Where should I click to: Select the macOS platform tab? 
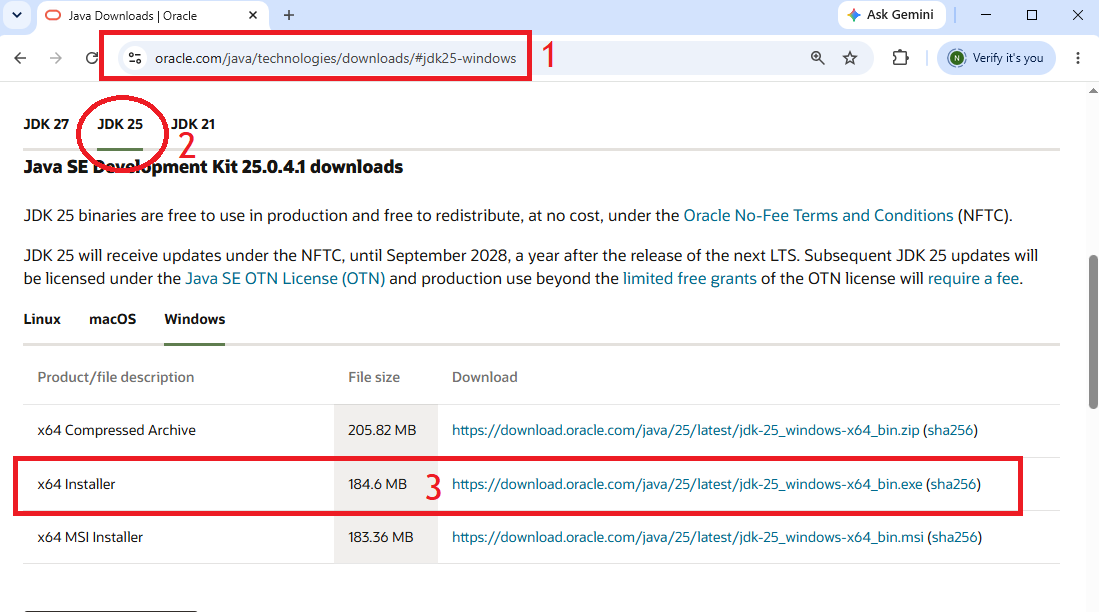112,319
